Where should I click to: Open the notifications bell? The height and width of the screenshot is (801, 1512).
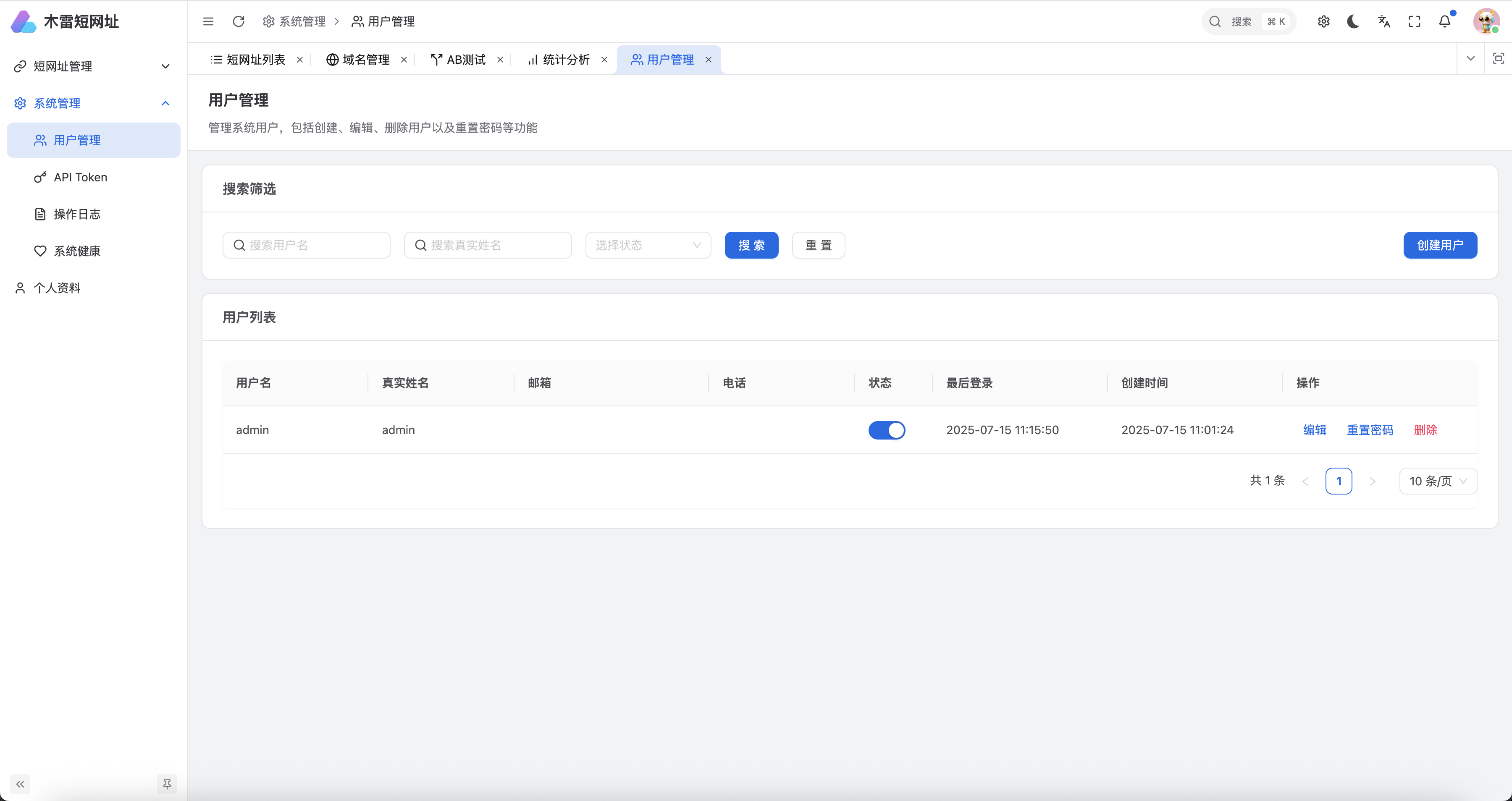click(1444, 22)
